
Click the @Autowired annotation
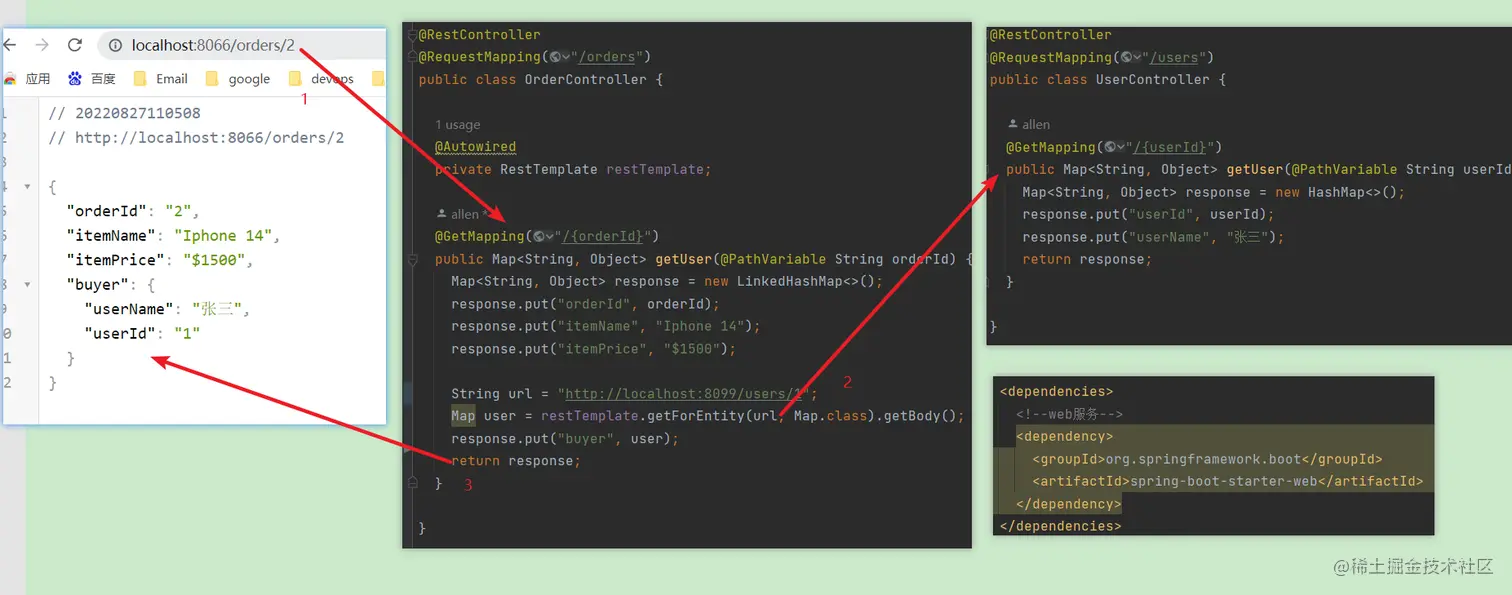(x=475, y=147)
